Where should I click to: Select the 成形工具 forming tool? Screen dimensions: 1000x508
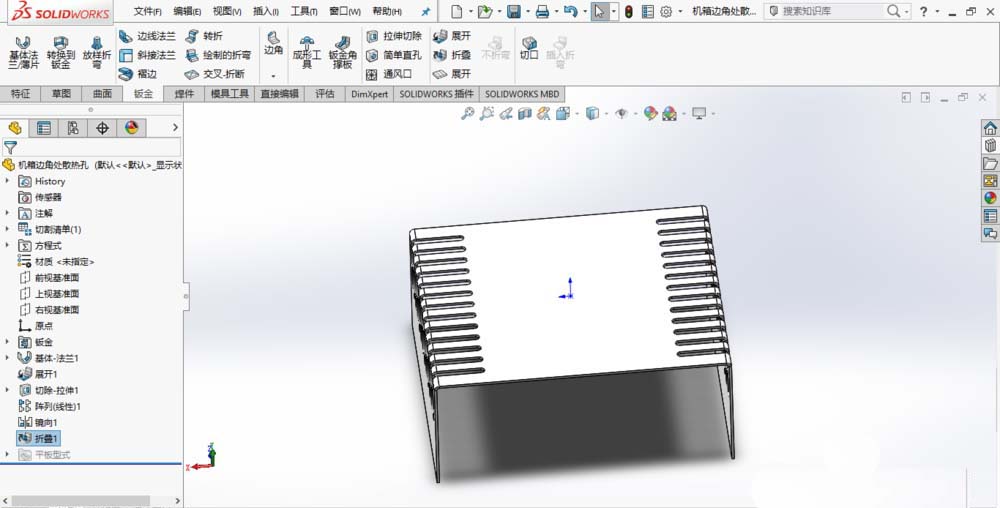pos(305,52)
